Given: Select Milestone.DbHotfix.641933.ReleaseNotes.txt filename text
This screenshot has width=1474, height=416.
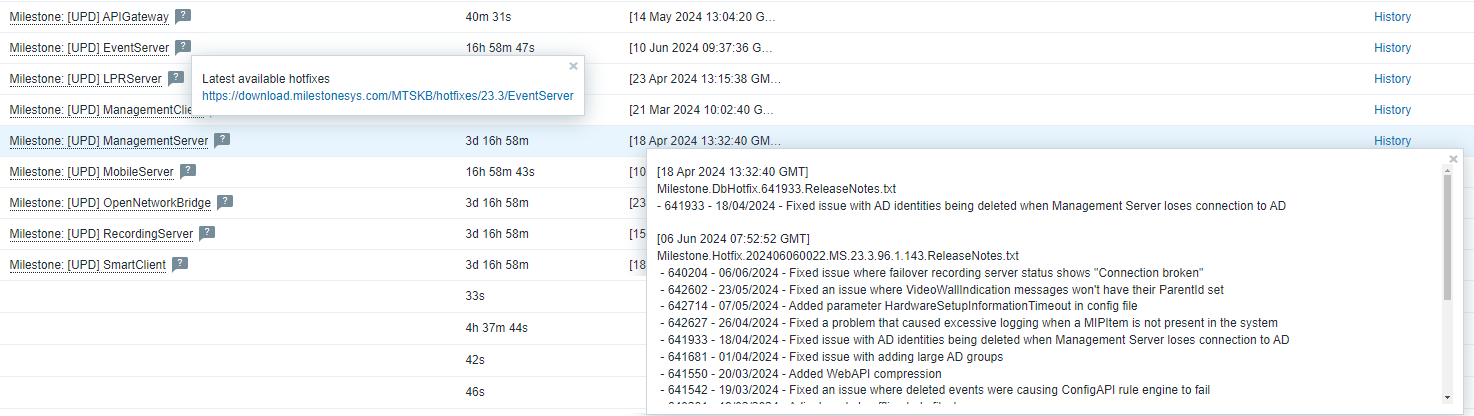Looking at the screenshot, I should 776,188.
